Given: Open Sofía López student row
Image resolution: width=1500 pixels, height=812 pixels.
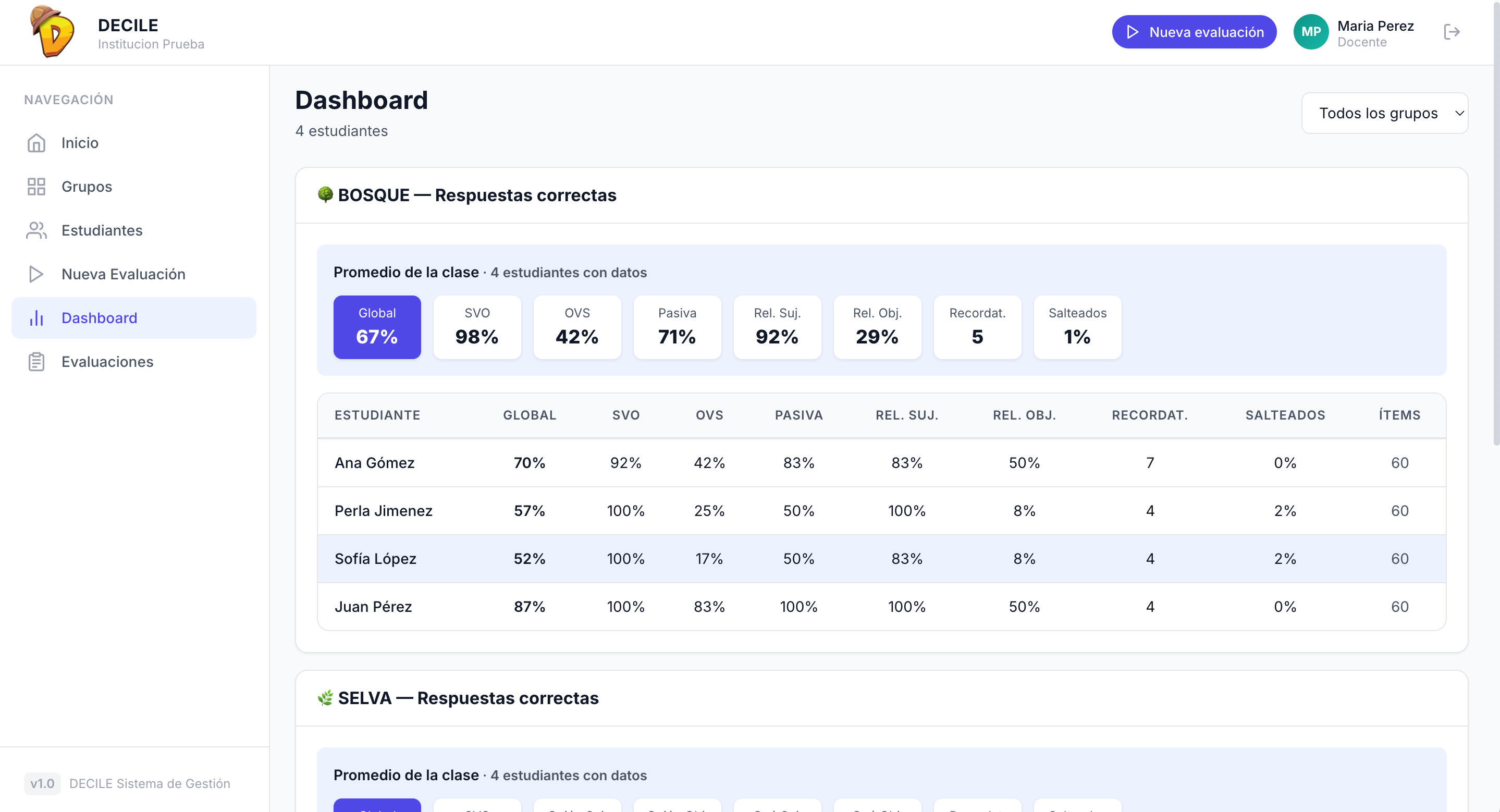Looking at the screenshot, I should [881, 559].
